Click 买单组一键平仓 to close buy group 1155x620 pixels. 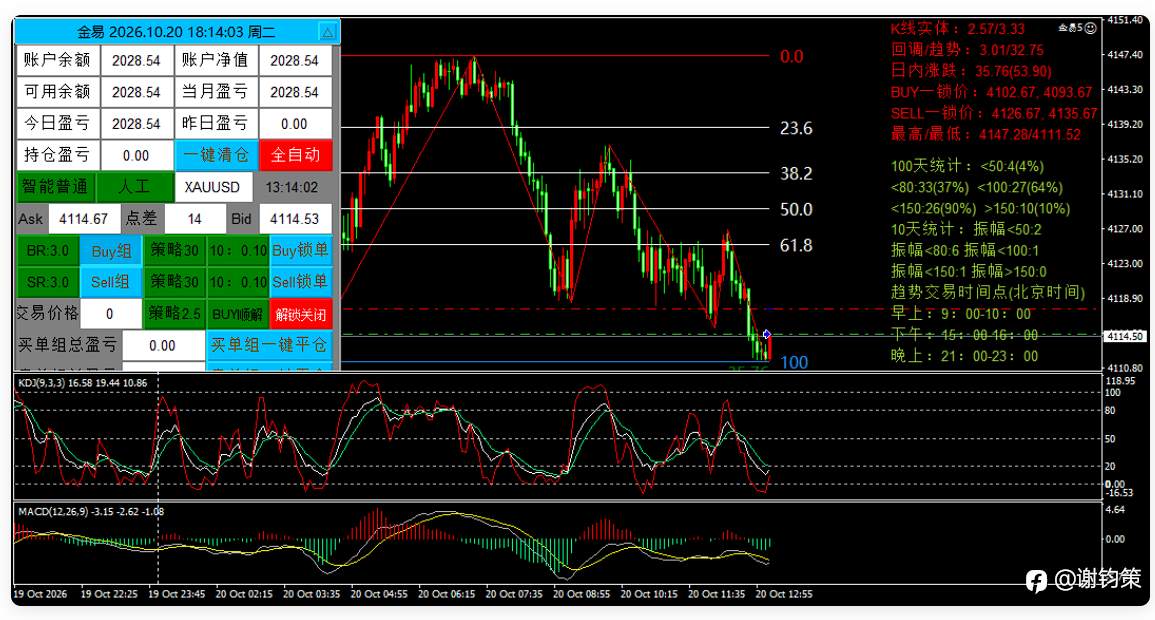point(269,345)
